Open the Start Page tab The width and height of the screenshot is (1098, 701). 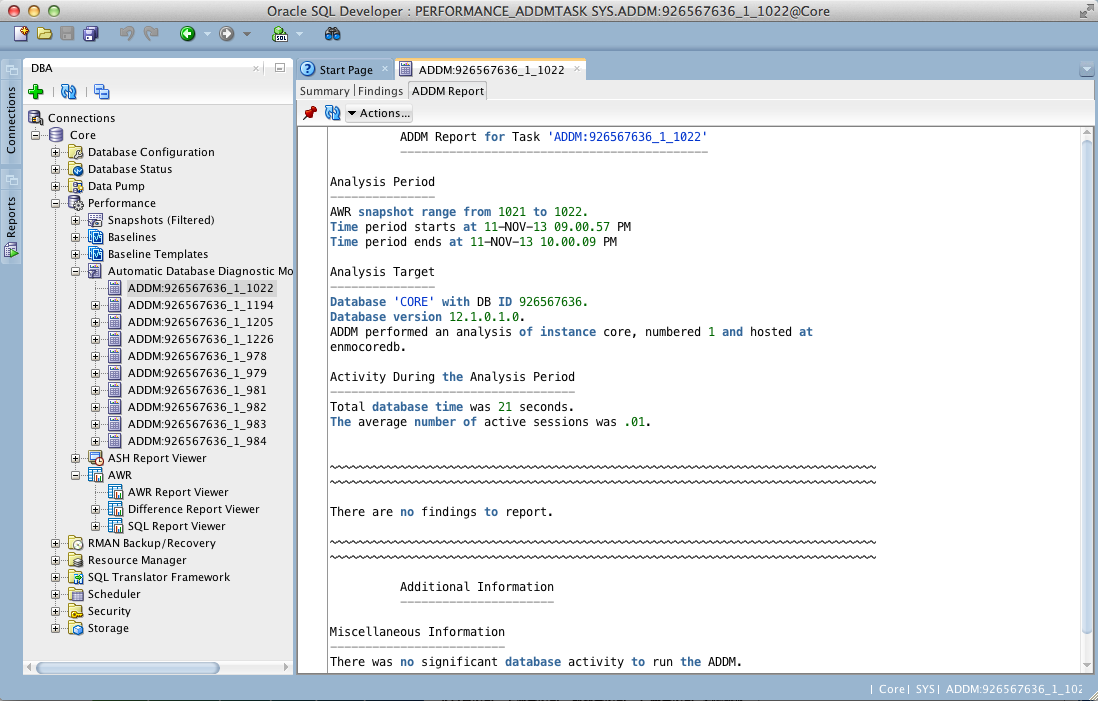point(345,70)
